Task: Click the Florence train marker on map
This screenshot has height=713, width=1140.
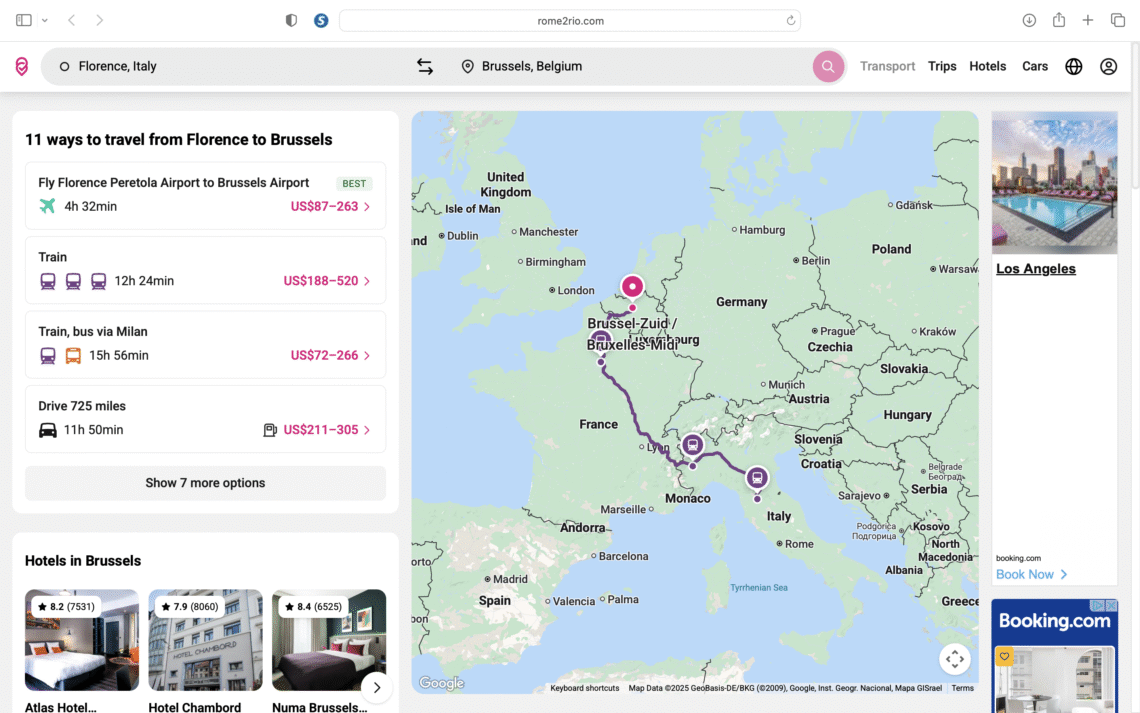Action: pyautogui.click(x=757, y=478)
